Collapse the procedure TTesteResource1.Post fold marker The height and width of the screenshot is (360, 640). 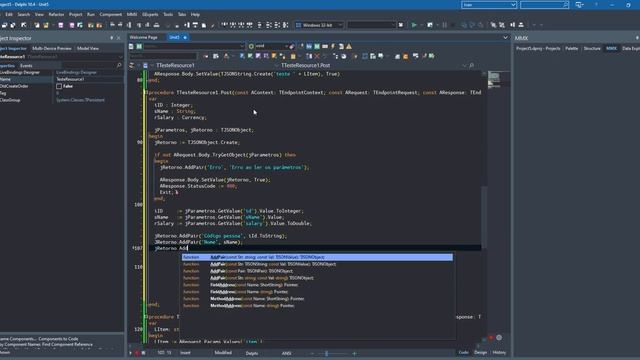[146, 93]
